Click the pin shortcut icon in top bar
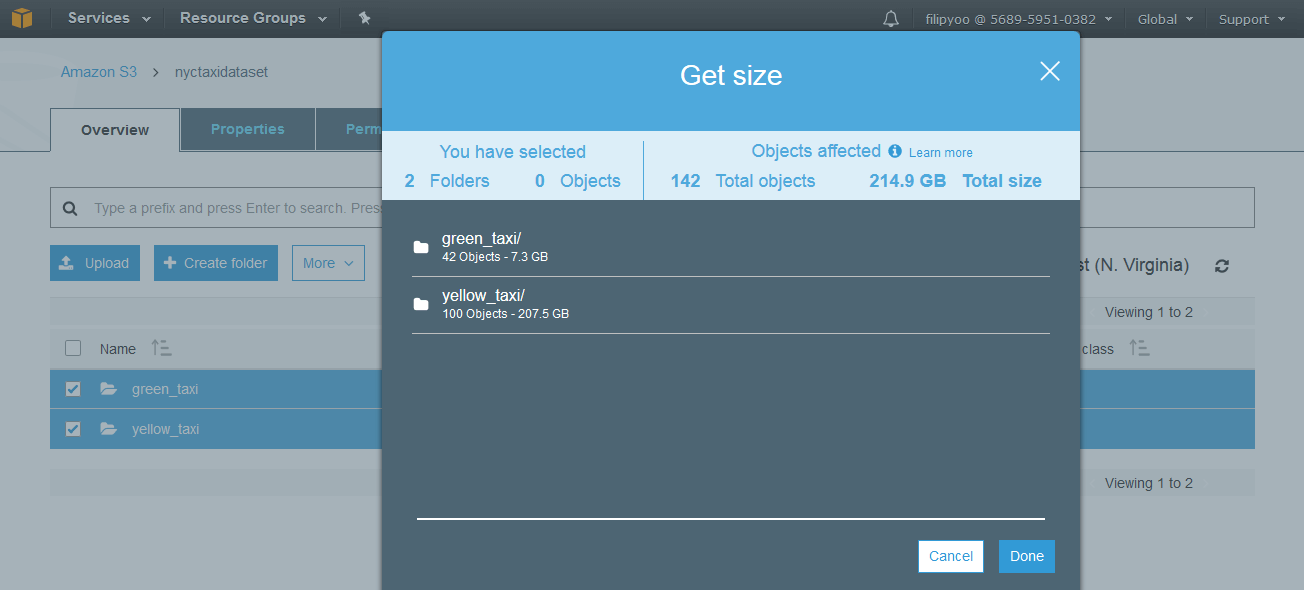This screenshot has width=1304, height=590. pyautogui.click(x=364, y=18)
